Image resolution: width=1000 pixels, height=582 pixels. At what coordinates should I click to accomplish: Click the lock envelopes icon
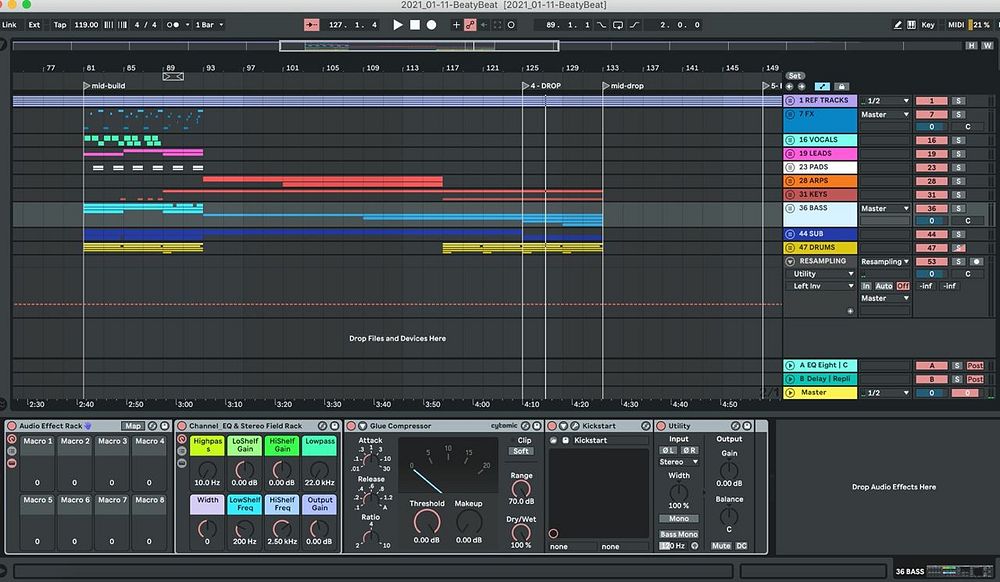[x=841, y=87]
